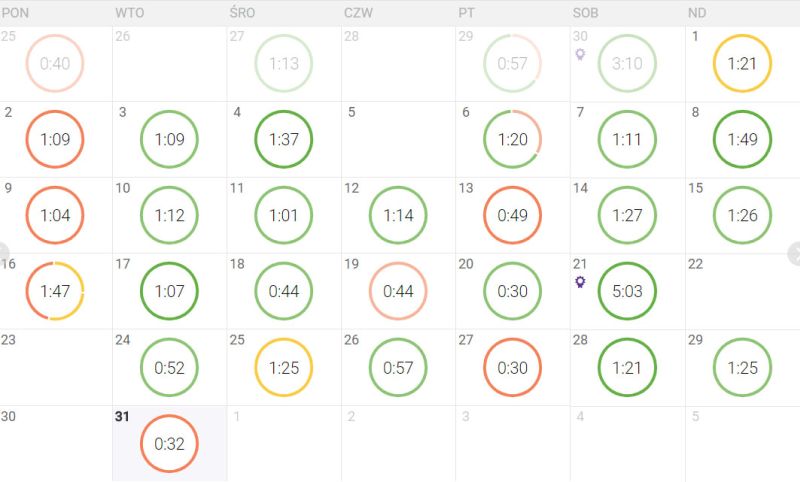
Task: Open the 5:03 activity circle on Saturday 21
Action: (x=627, y=291)
